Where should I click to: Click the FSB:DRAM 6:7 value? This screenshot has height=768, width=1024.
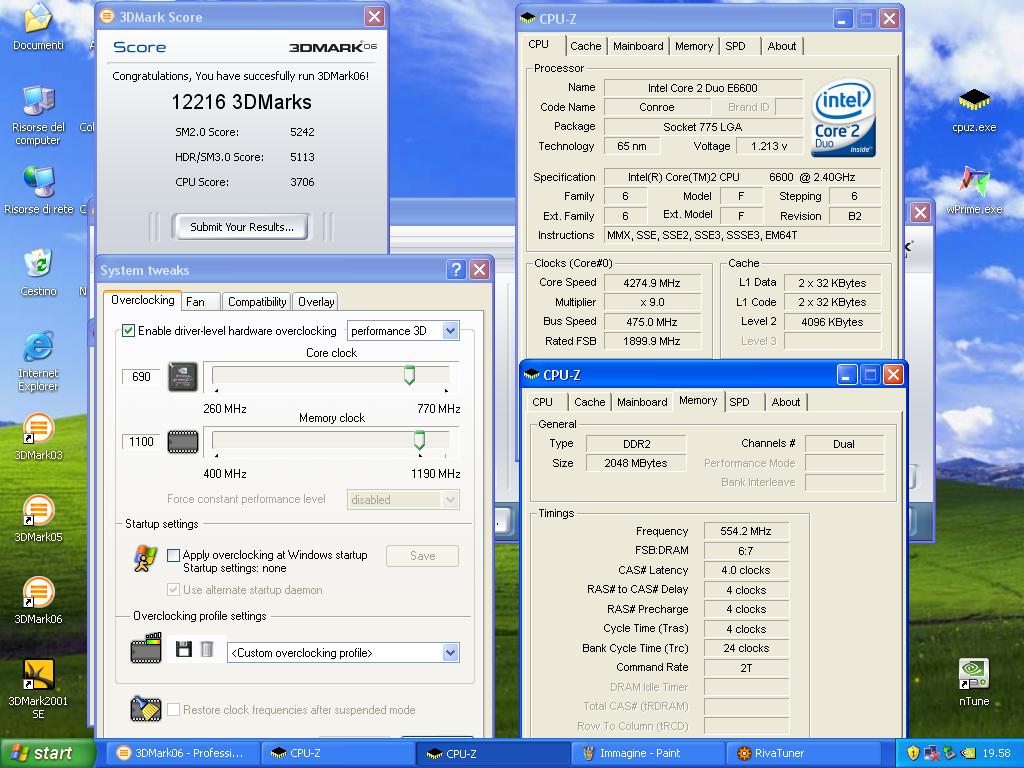[x=746, y=551]
